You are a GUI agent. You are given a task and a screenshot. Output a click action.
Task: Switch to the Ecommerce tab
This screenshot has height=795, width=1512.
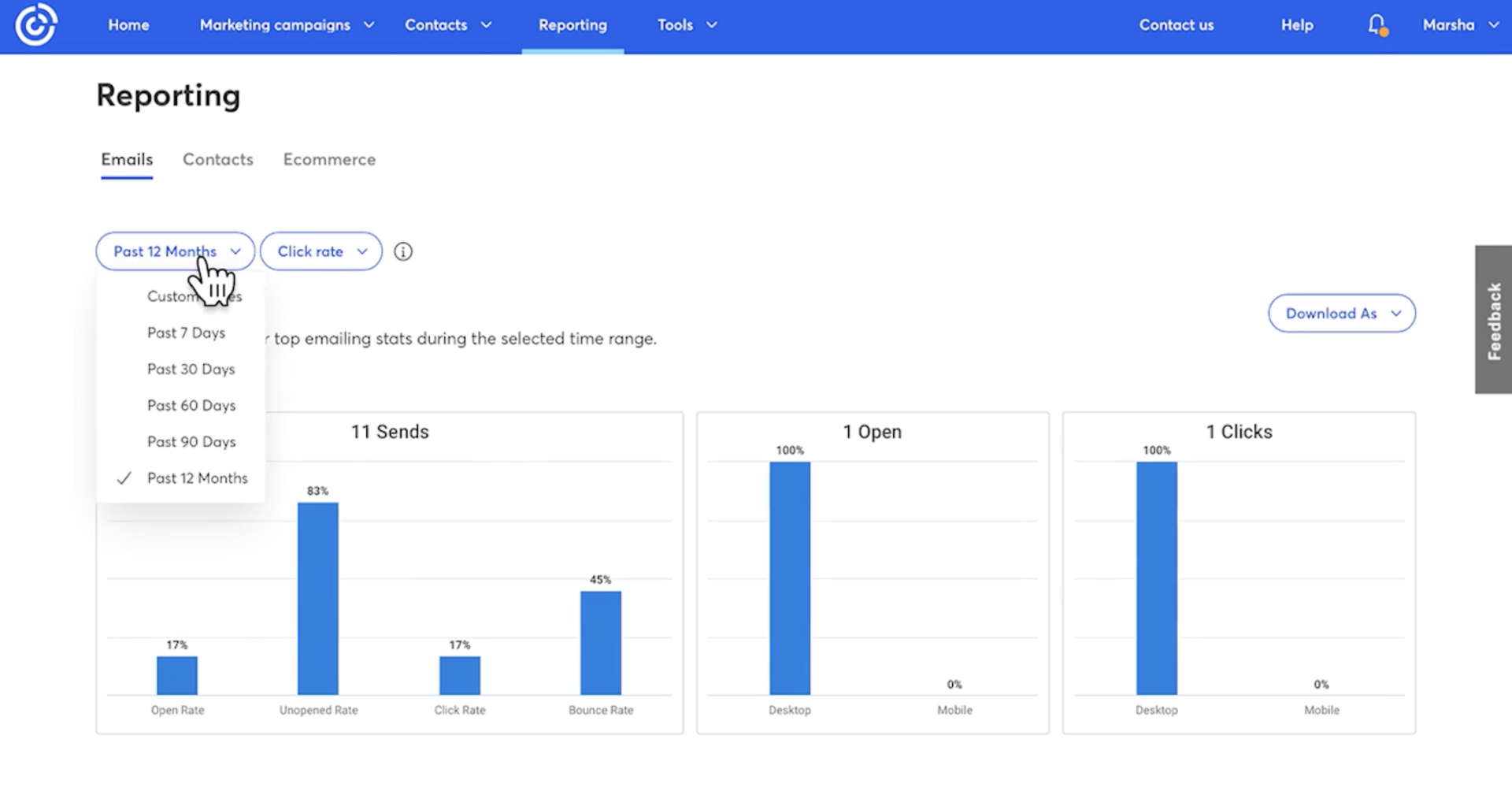pyautogui.click(x=329, y=160)
